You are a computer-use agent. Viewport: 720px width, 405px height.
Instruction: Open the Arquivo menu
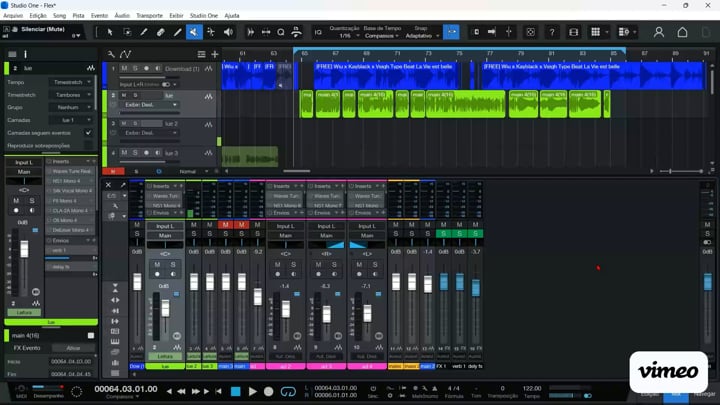click(13, 16)
